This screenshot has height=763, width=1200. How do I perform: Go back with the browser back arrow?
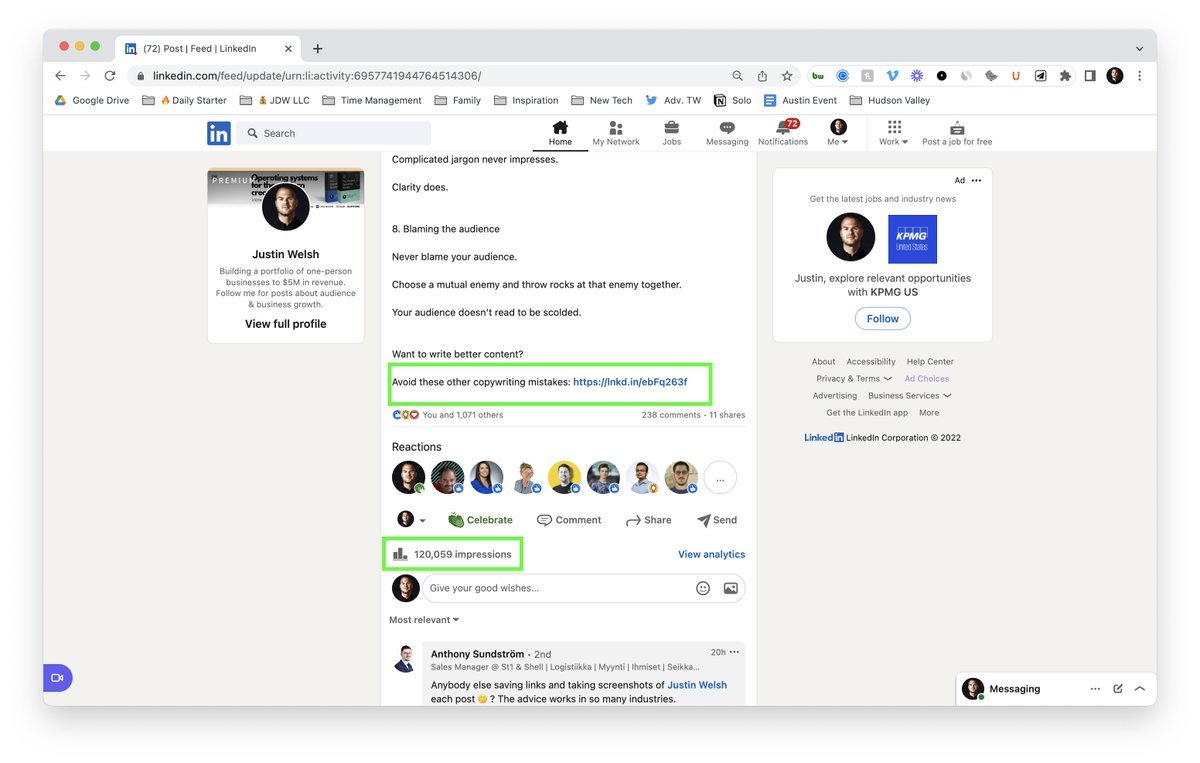coord(60,76)
